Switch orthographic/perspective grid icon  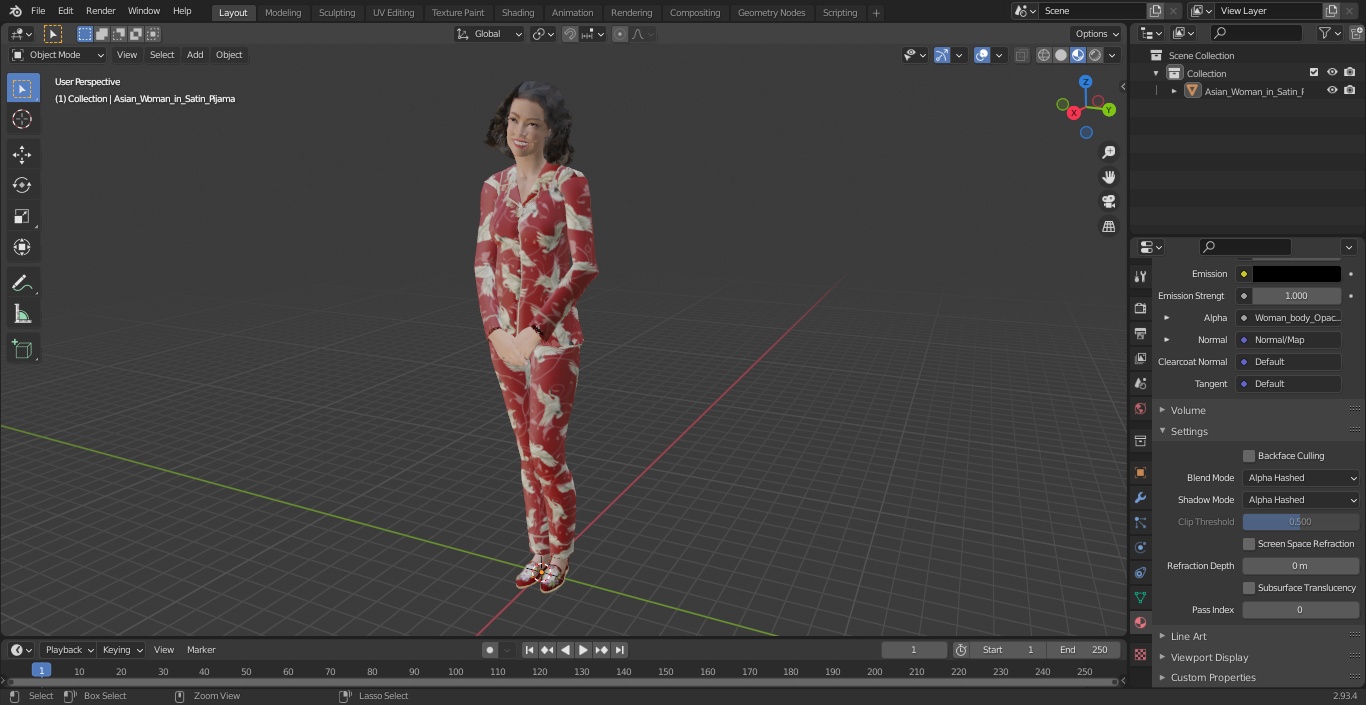(x=1108, y=227)
